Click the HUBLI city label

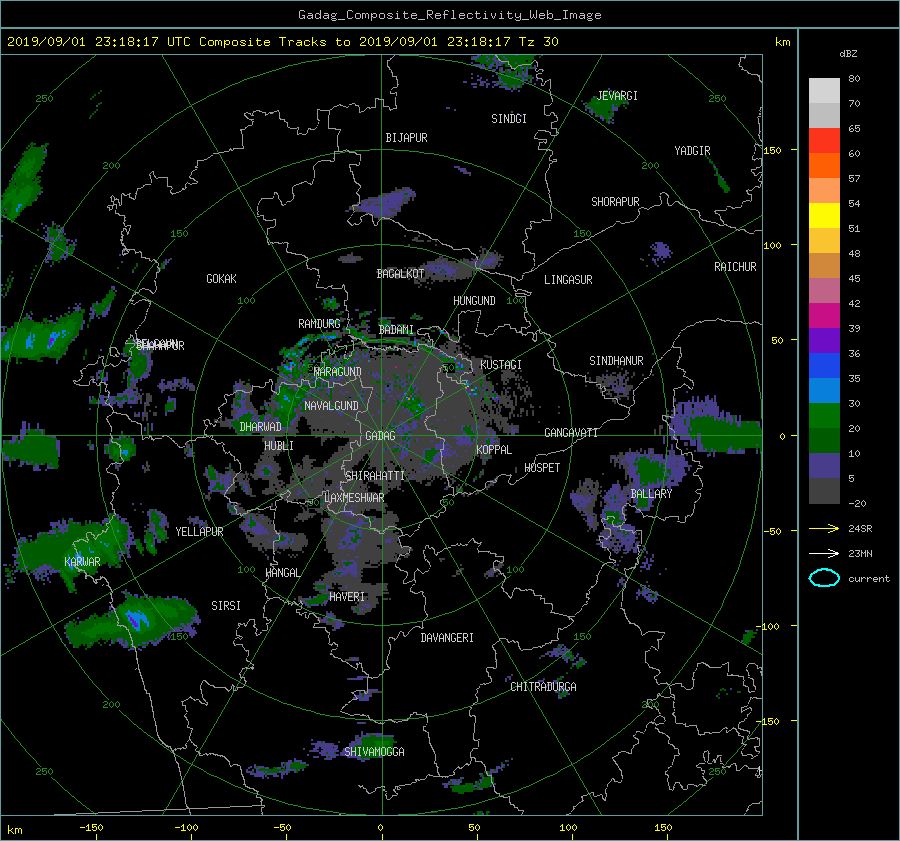pyautogui.click(x=278, y=446)
